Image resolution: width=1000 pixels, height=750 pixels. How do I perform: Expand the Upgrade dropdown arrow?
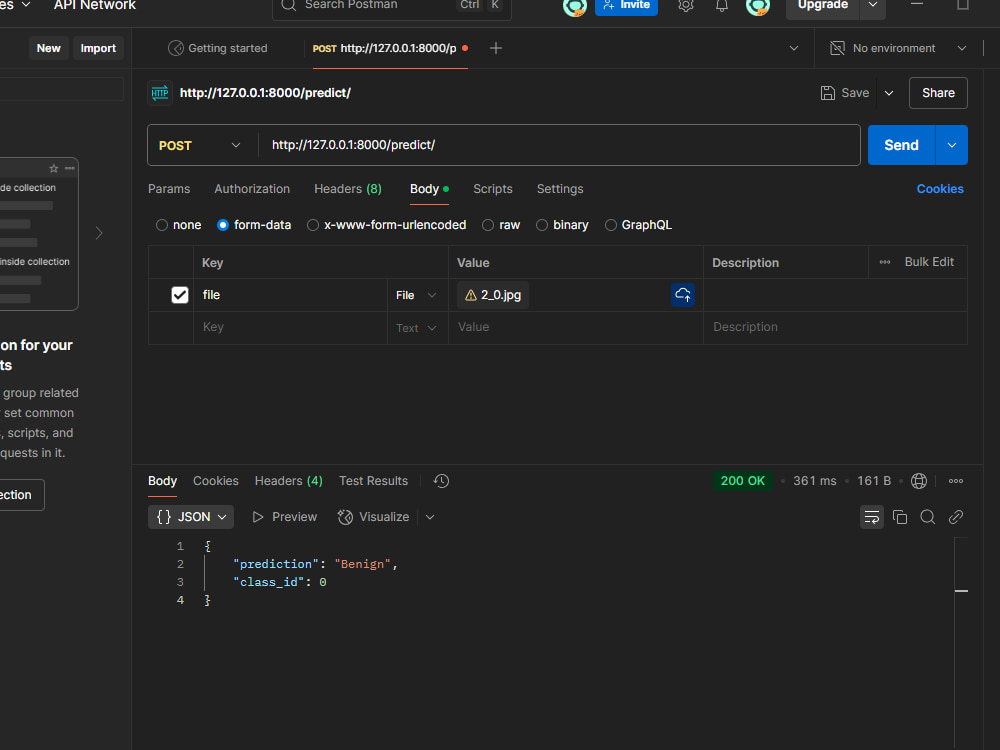(872, 5)
